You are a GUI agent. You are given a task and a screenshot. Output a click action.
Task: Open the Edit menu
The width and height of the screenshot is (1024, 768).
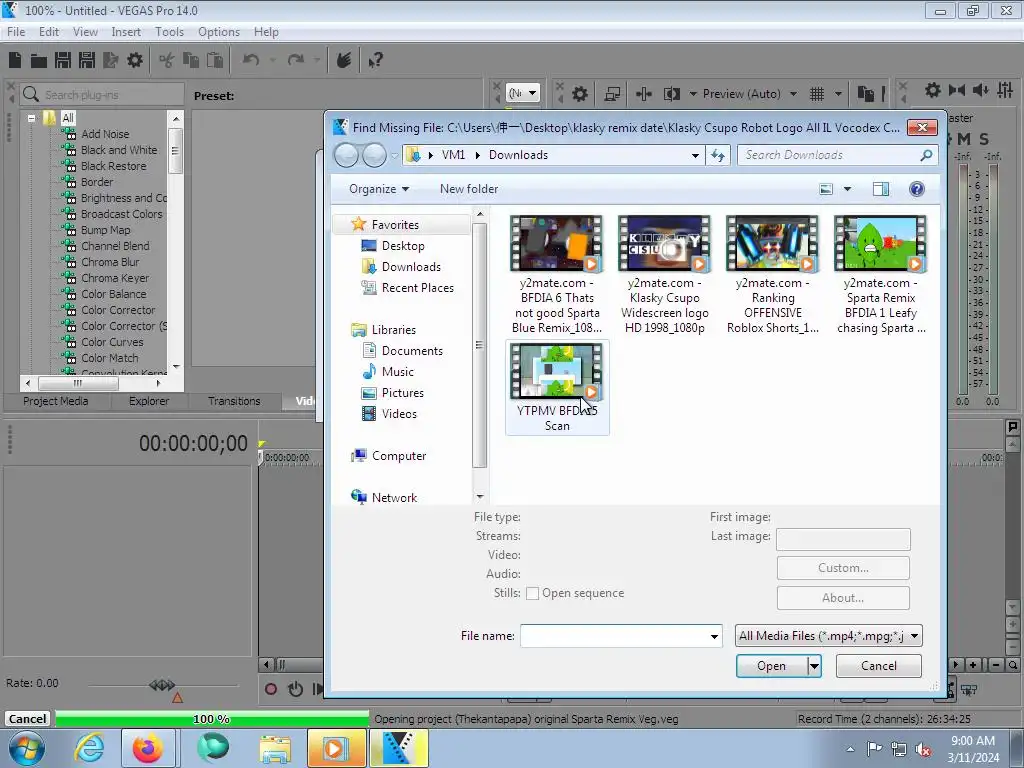pos(48,32)
